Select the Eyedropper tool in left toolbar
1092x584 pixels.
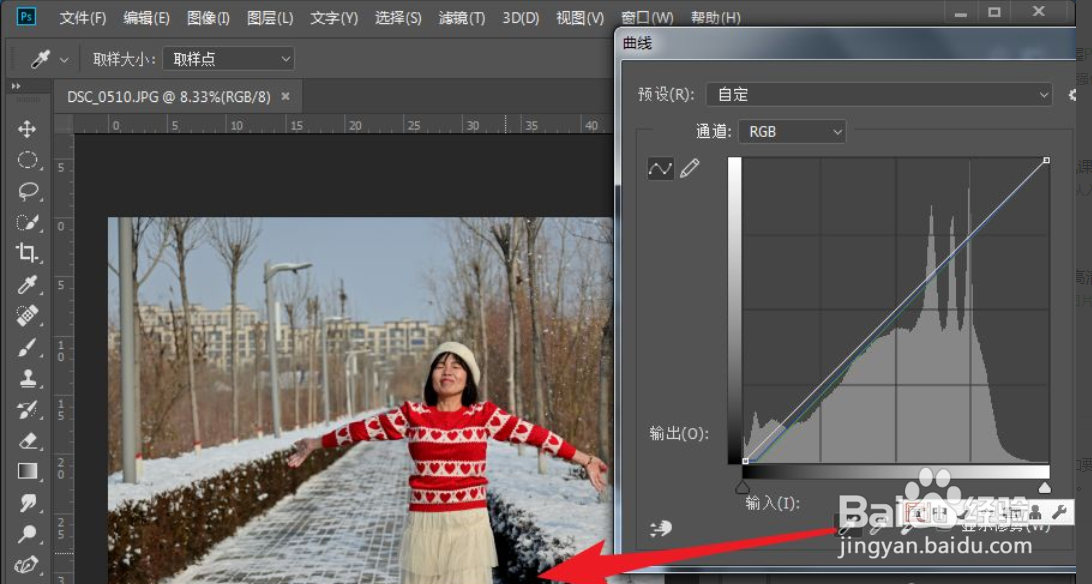click(x=27, y=284)
